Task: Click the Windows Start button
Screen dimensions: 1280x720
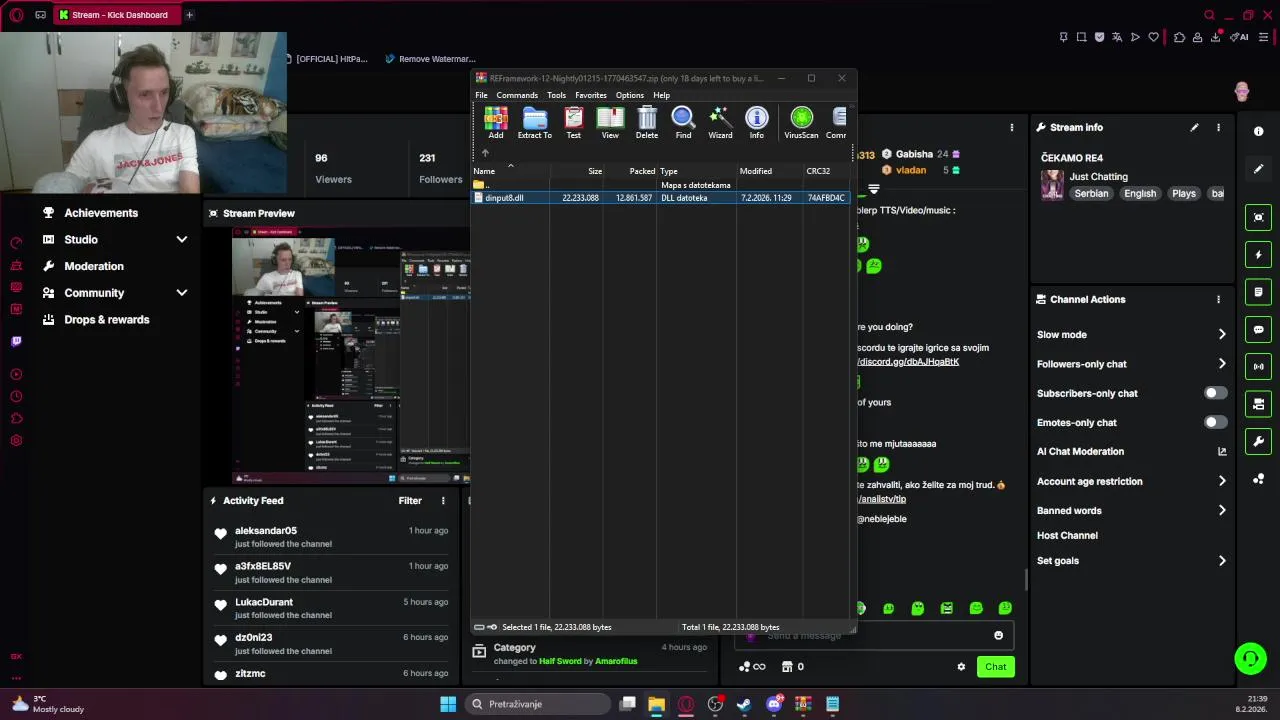Action: coord(448,704)
